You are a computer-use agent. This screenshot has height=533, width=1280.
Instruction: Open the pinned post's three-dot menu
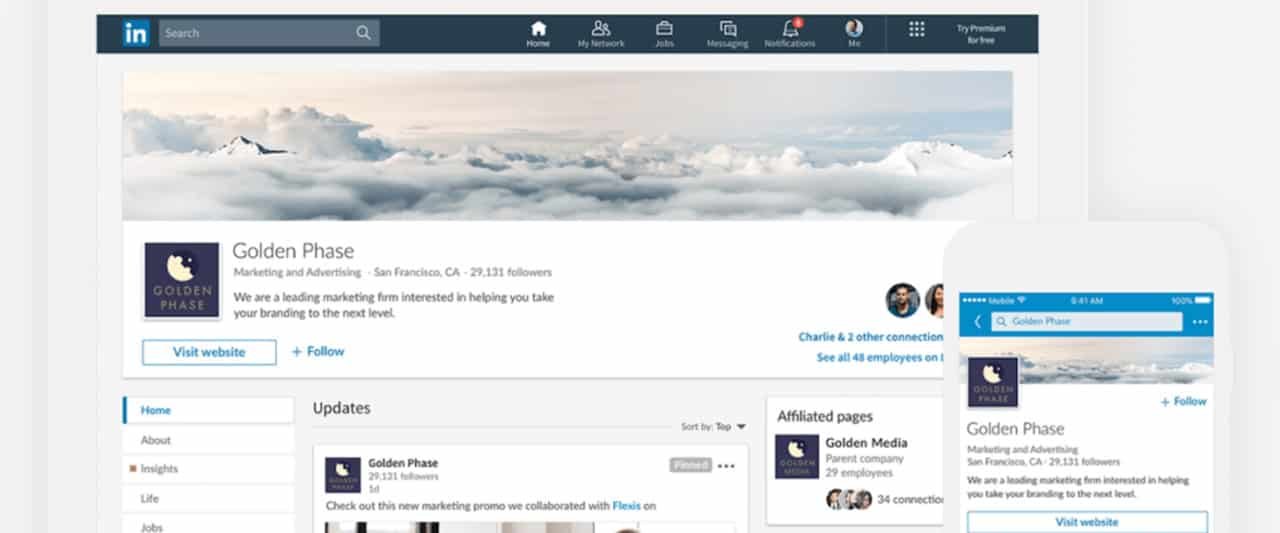(x=726, y=465)
